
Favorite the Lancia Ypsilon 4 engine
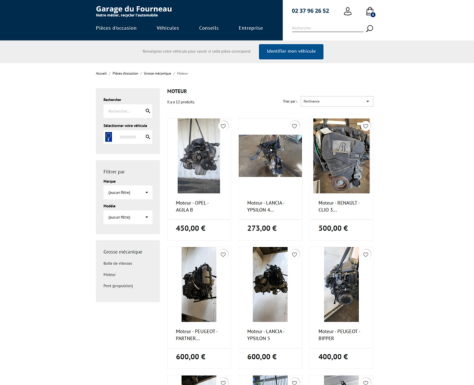294,126
